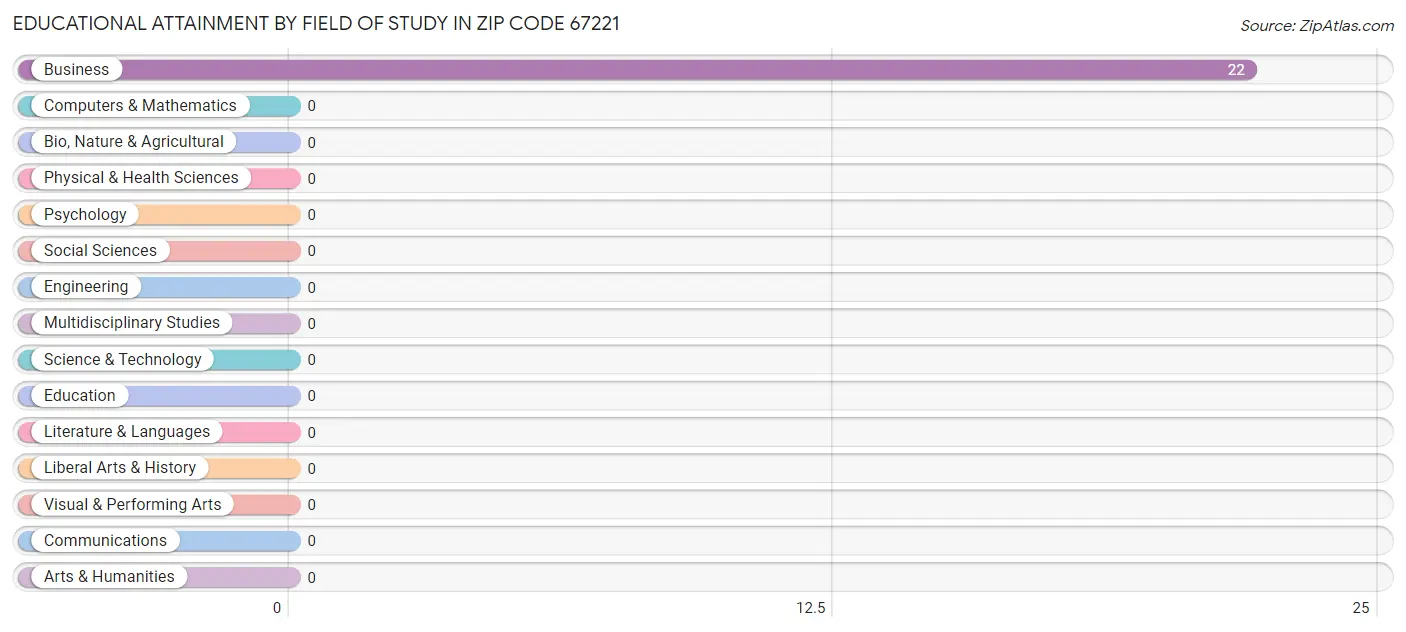
Task: Click the Source: ZipAtlas.com text
Action: coord(1317,26)
